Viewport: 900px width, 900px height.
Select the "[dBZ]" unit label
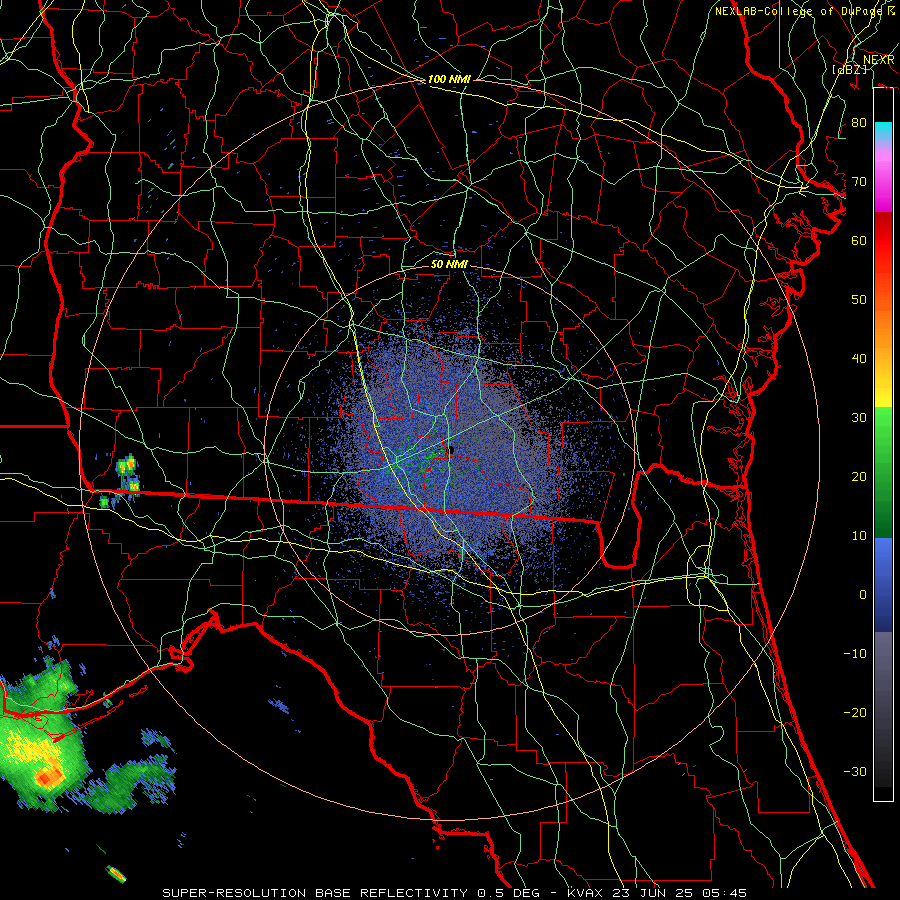(850, 69)
